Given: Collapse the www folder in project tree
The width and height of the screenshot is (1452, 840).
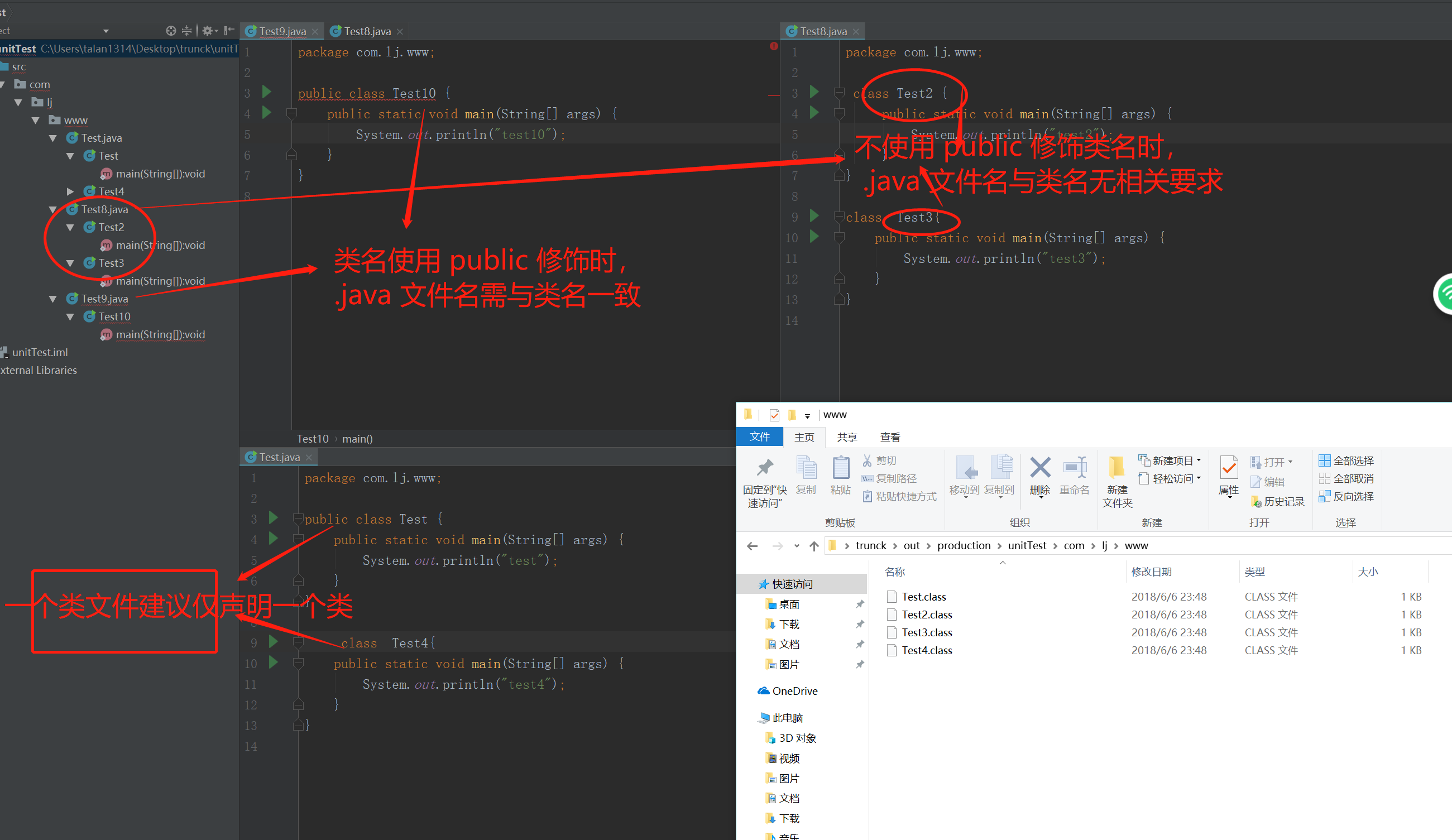Looking at the screenshot, I should [x=36, y=121].
